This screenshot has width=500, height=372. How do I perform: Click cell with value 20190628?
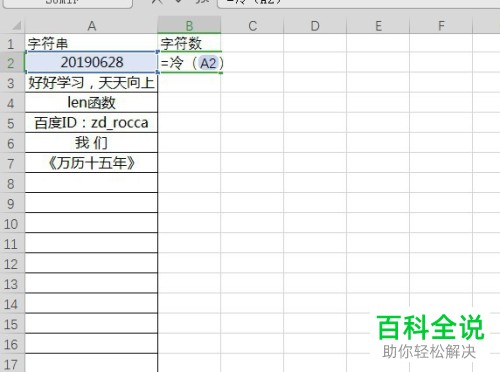tap(91, 62)
